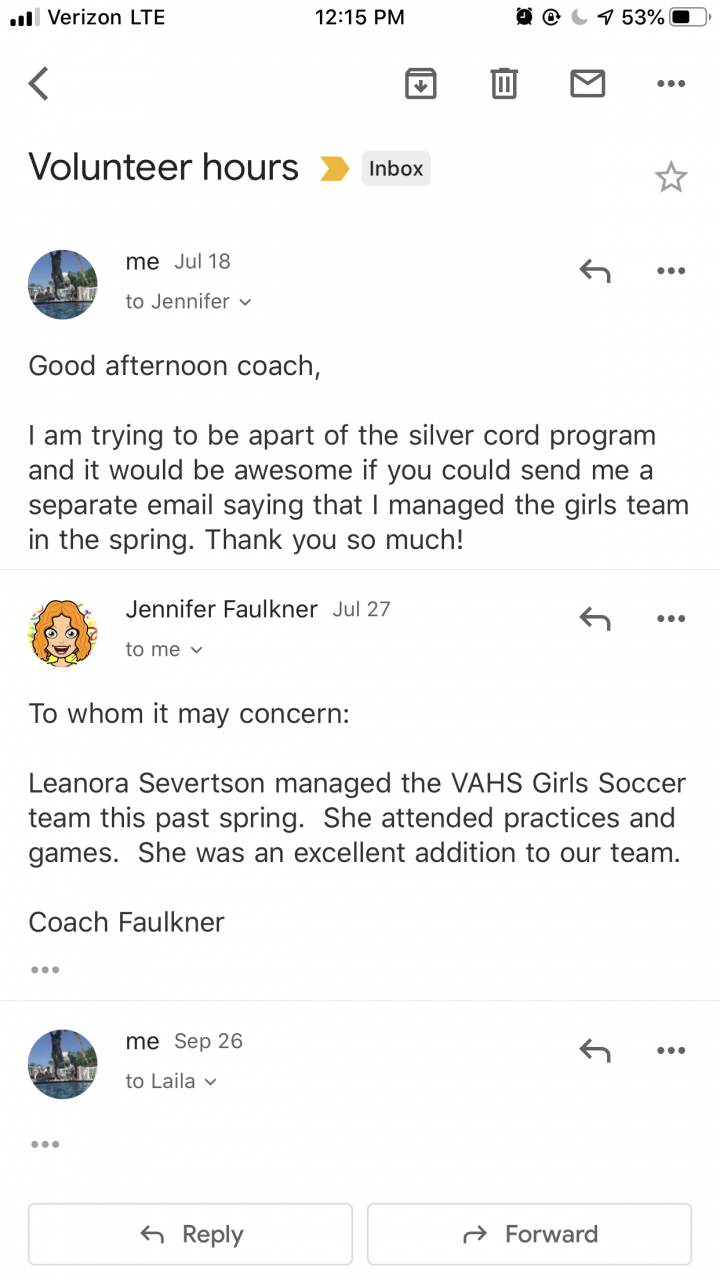Expand recipient details for "to Jennifer"
The width and height of the screenshot is (720, 1280).
pyautogui.click(x=188, y=301)
